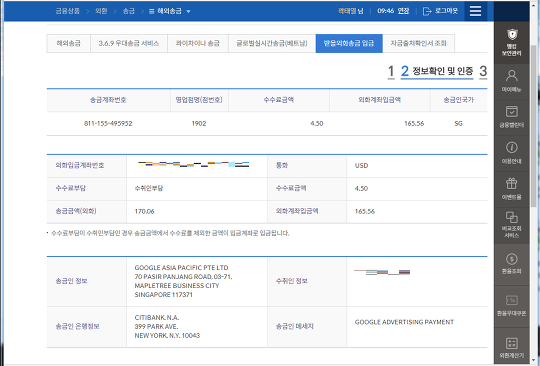Switch to the 해외송금 tab
540x366 pixels.
click(x=69, y=43)
